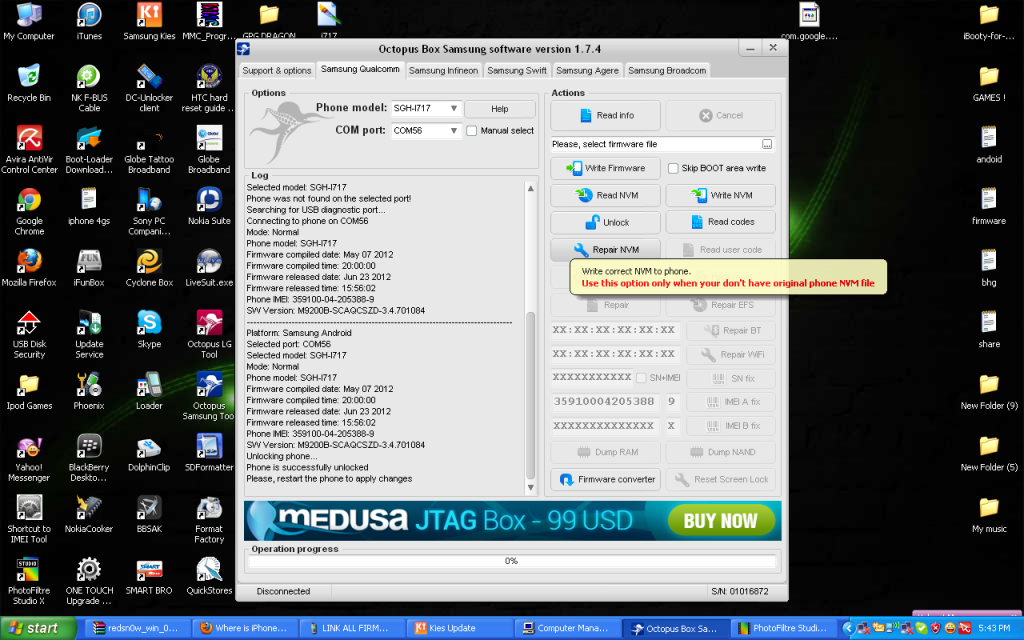Viewport: 1024px width, 640px height.
Task: Select the firmware text file icon
Action: pyautogui.click(x=989, y=206)
